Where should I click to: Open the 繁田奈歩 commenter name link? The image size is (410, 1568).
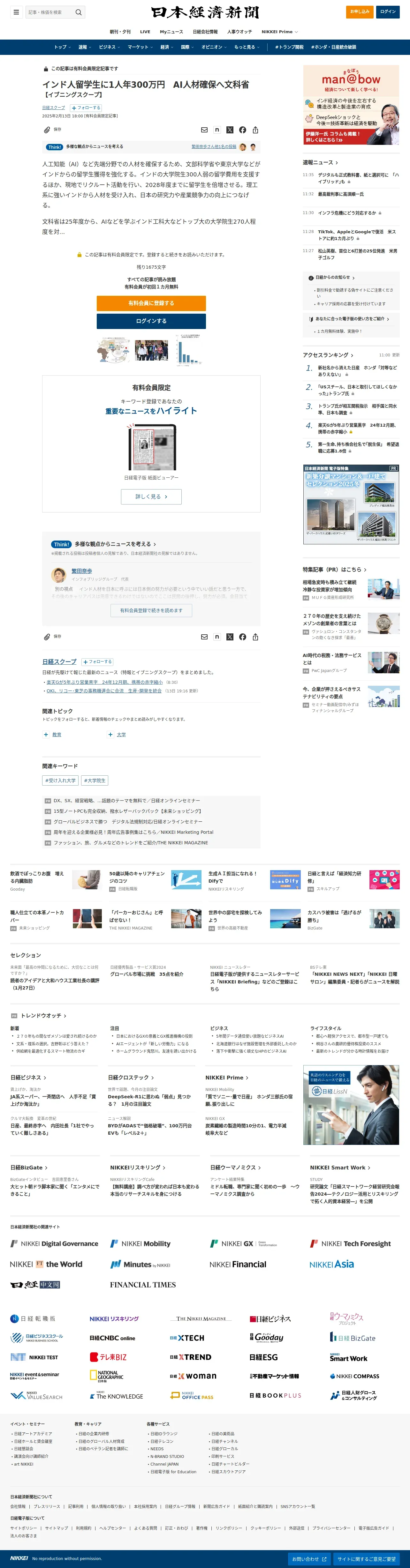pyautogui.click(x=82, y=571)
